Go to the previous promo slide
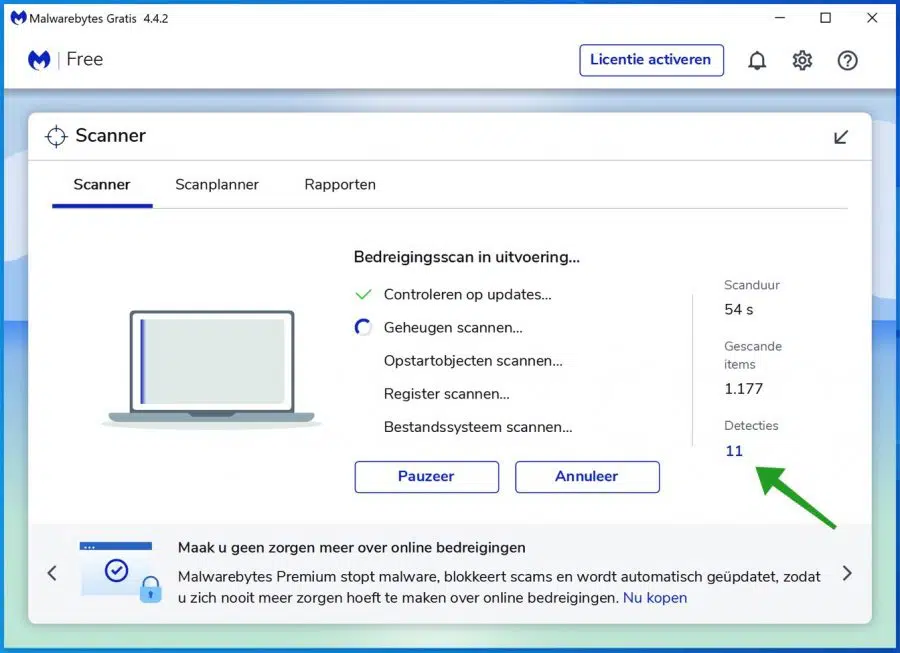This screenshot has height=653, width=900. [x=52, y=573]
